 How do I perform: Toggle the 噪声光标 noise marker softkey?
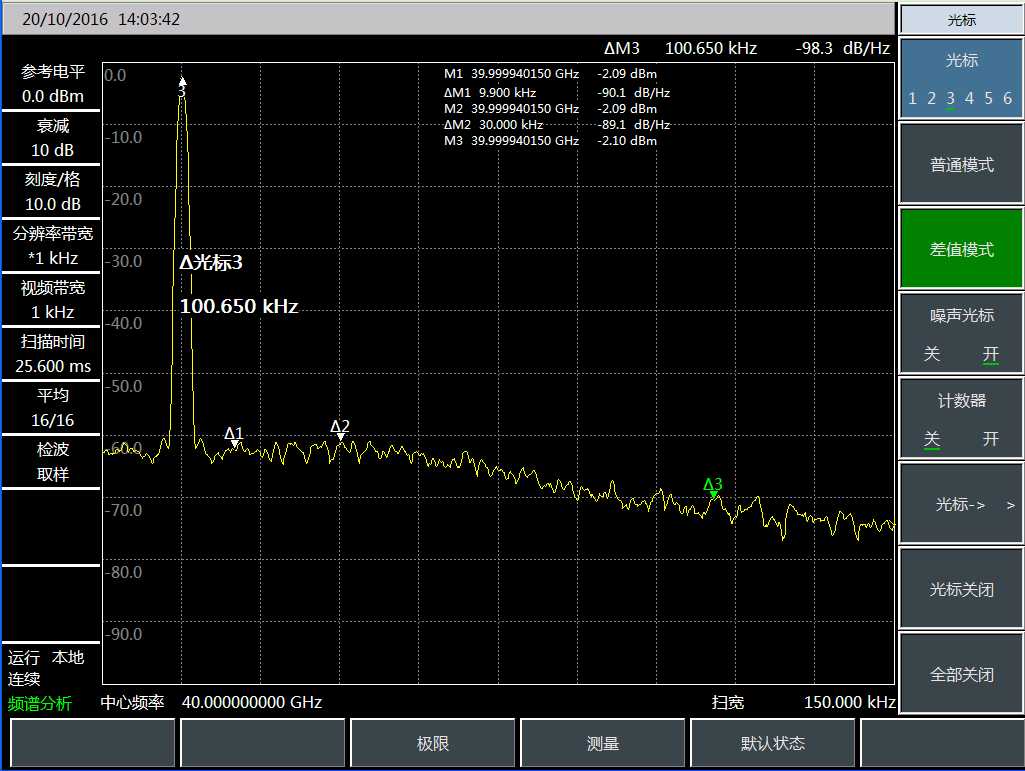click(961, 334)
